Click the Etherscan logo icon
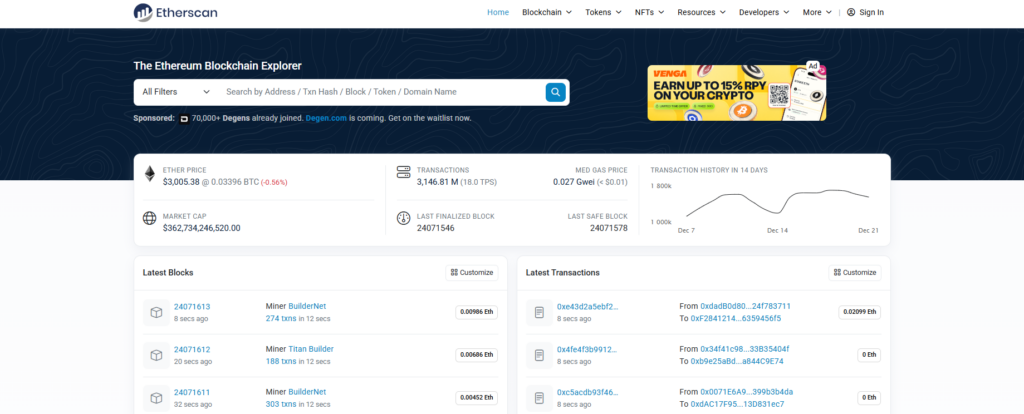 [144, 12]
